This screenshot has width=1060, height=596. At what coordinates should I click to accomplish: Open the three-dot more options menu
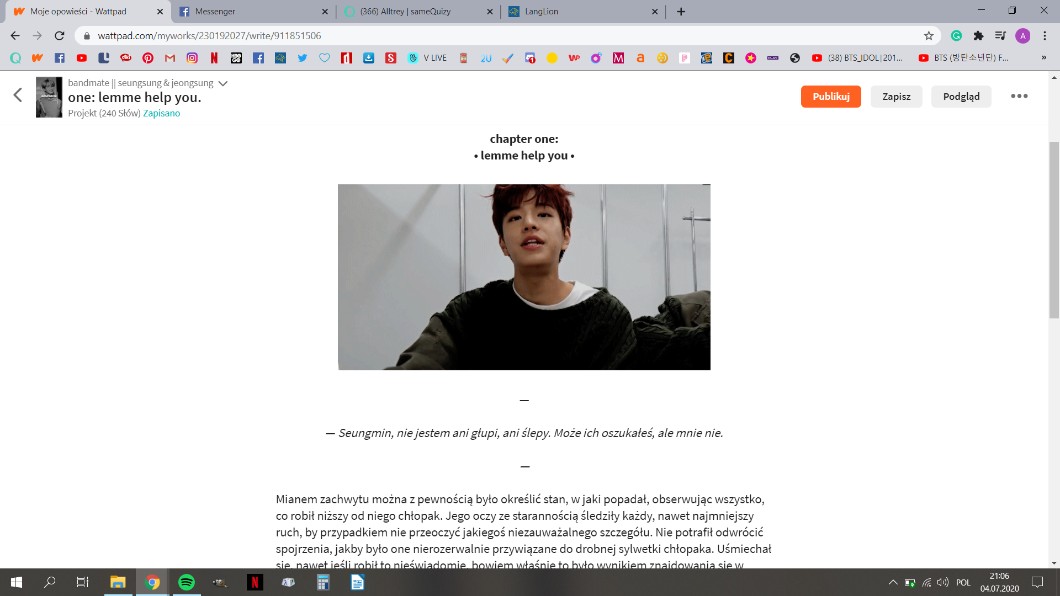[1019, 96]
